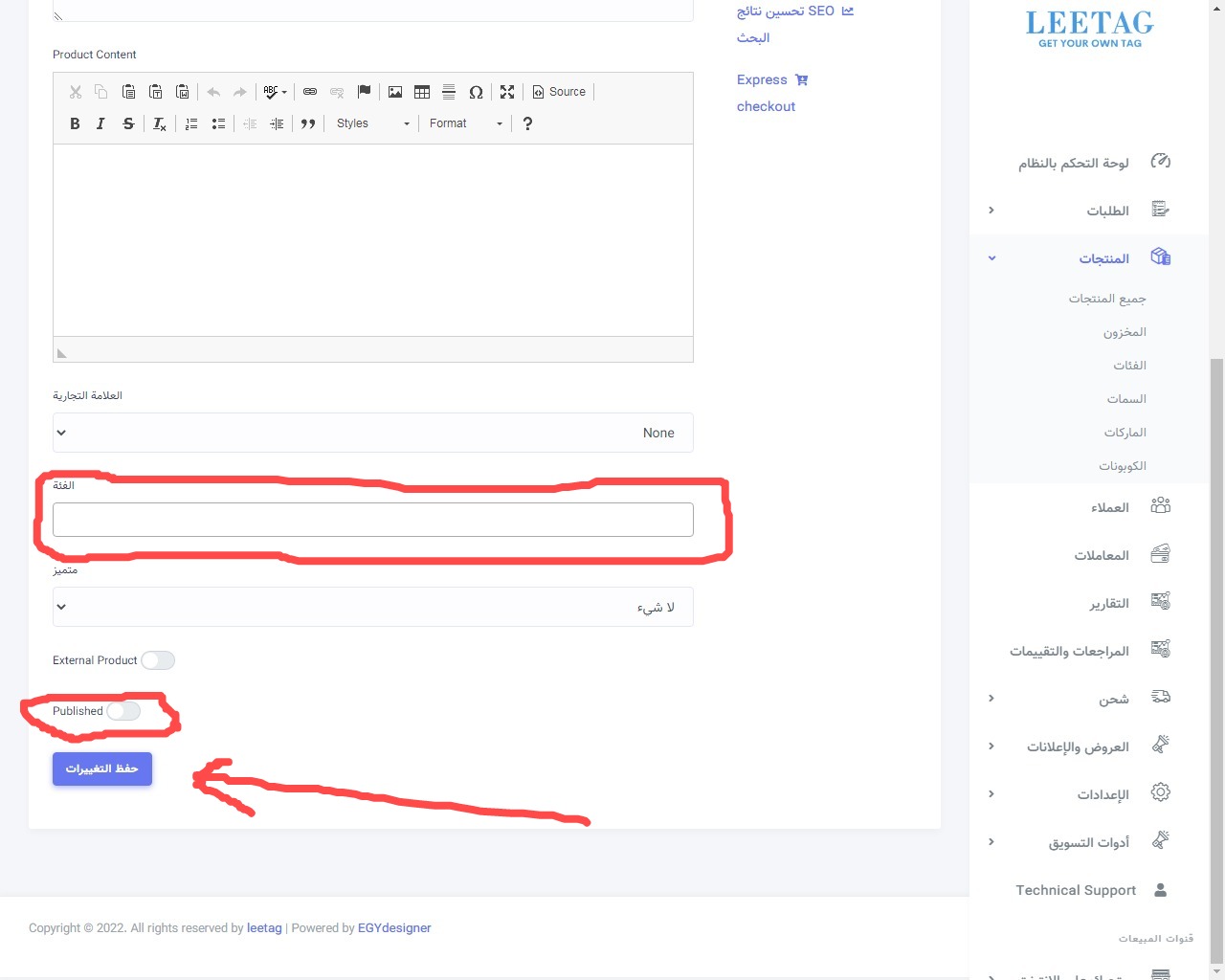Open the Format dropdown in the editor
The width and height of the screenshot is (1225, 980).
tap(465, 123)
